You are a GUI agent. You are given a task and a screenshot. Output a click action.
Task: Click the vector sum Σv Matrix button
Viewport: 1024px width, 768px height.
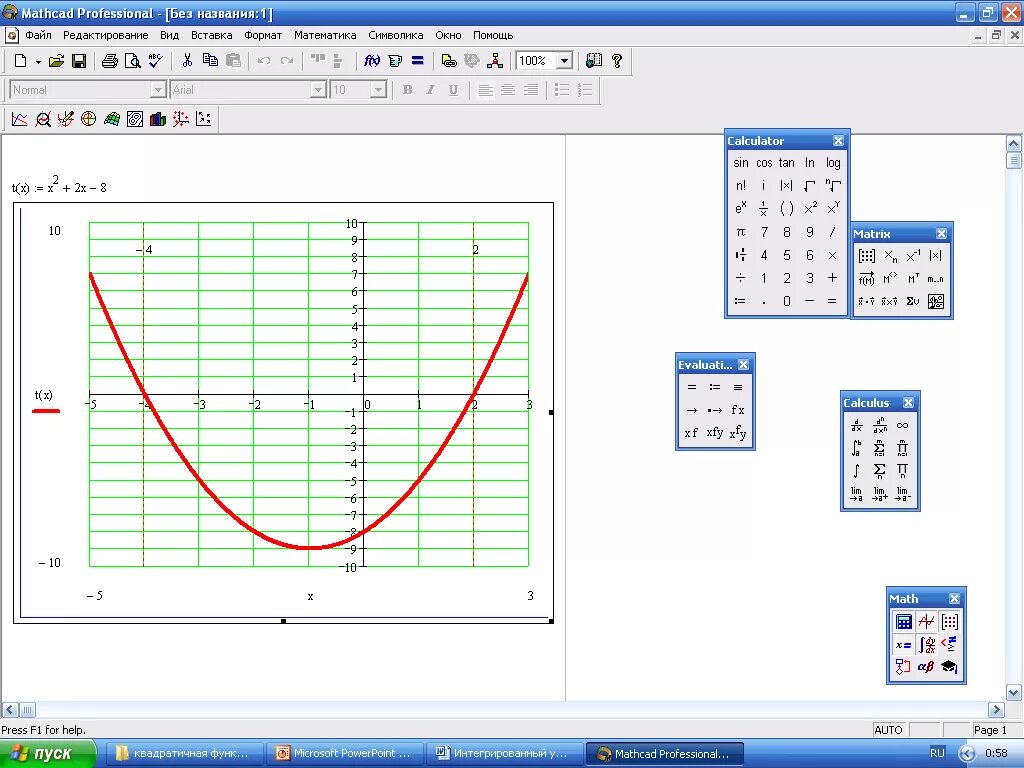coord(913,301)
